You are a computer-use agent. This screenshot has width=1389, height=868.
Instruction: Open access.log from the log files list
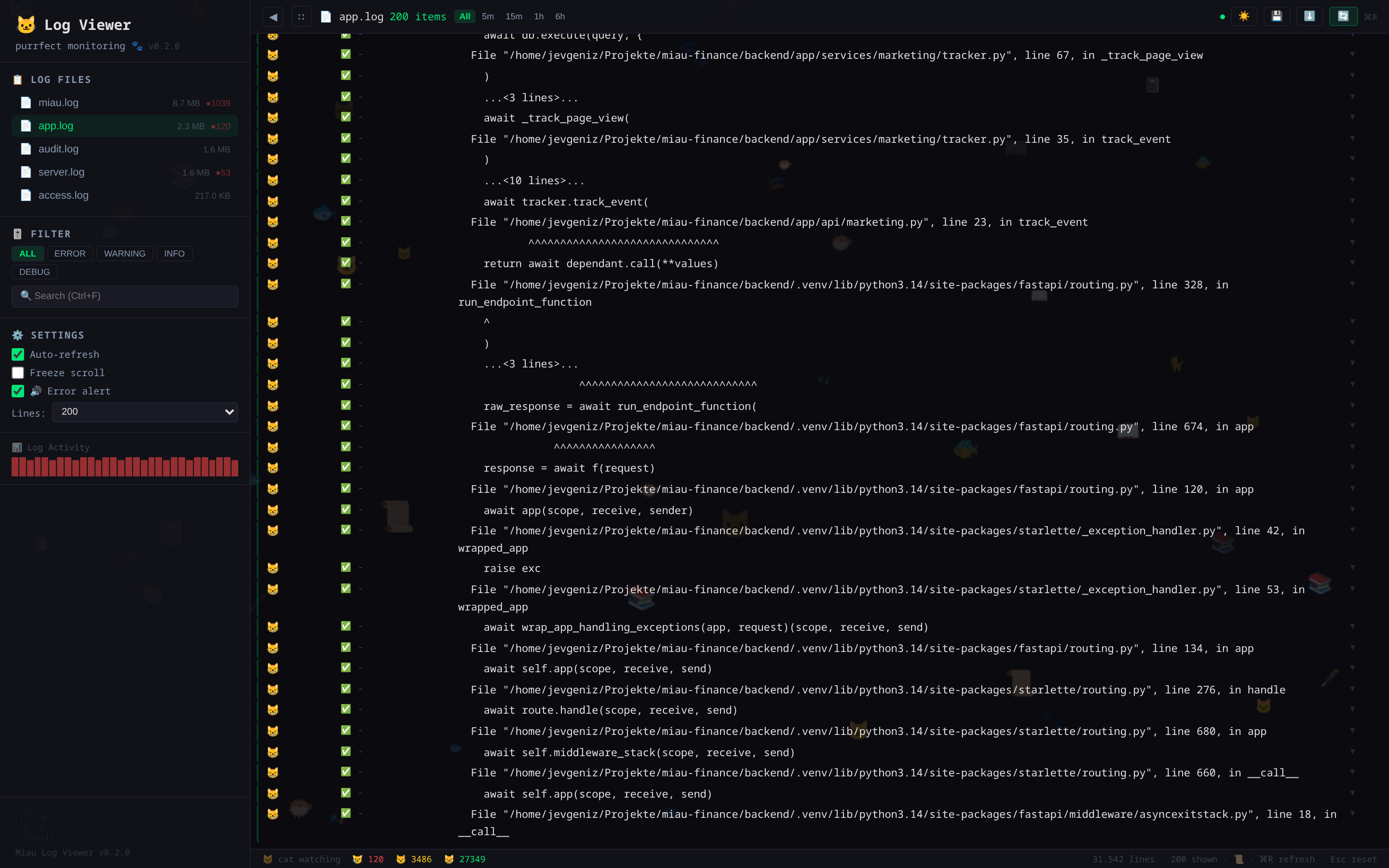coord(124,195)
